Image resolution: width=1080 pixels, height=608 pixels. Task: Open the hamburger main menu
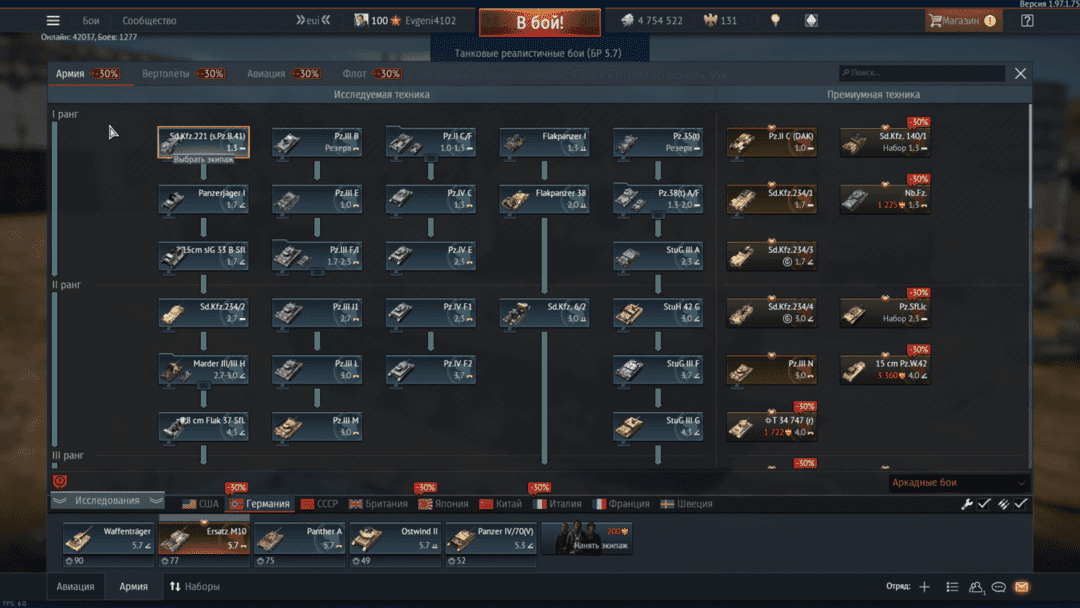tap(53, 21)
